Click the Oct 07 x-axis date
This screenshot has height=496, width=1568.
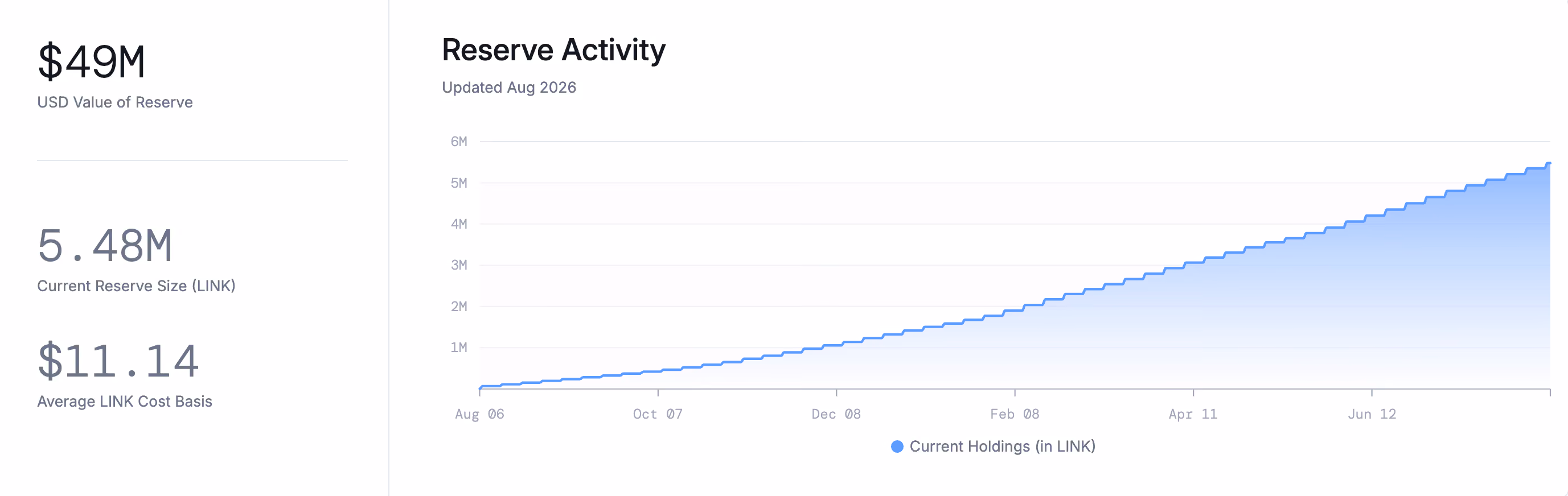[x=658, y=414]
